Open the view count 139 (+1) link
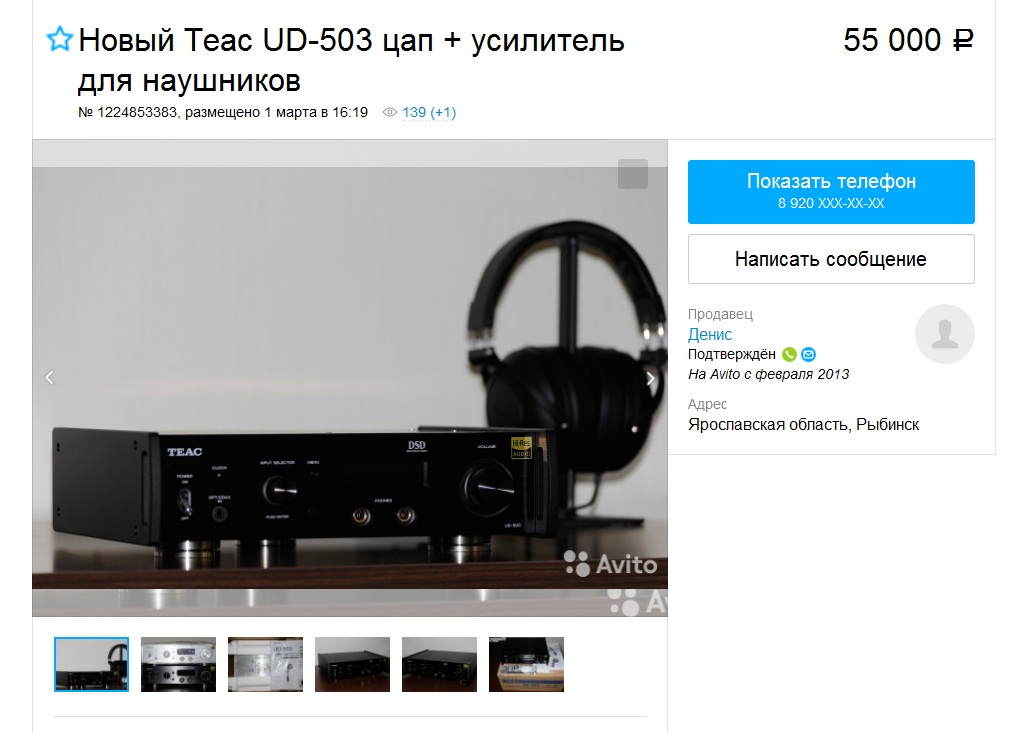1027x733 pixels. 429,113
